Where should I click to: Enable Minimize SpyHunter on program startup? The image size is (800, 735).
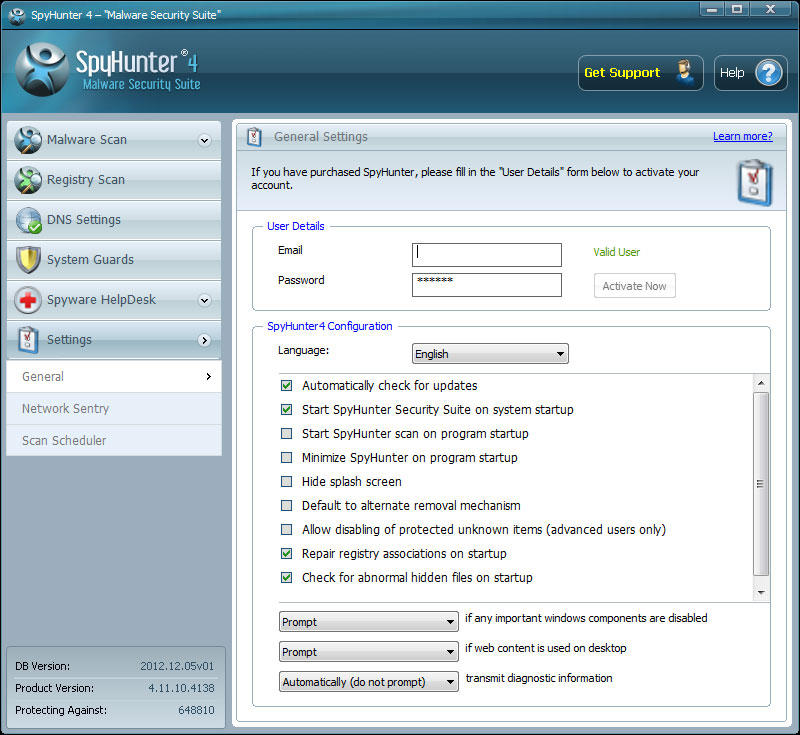pos(287,458)
